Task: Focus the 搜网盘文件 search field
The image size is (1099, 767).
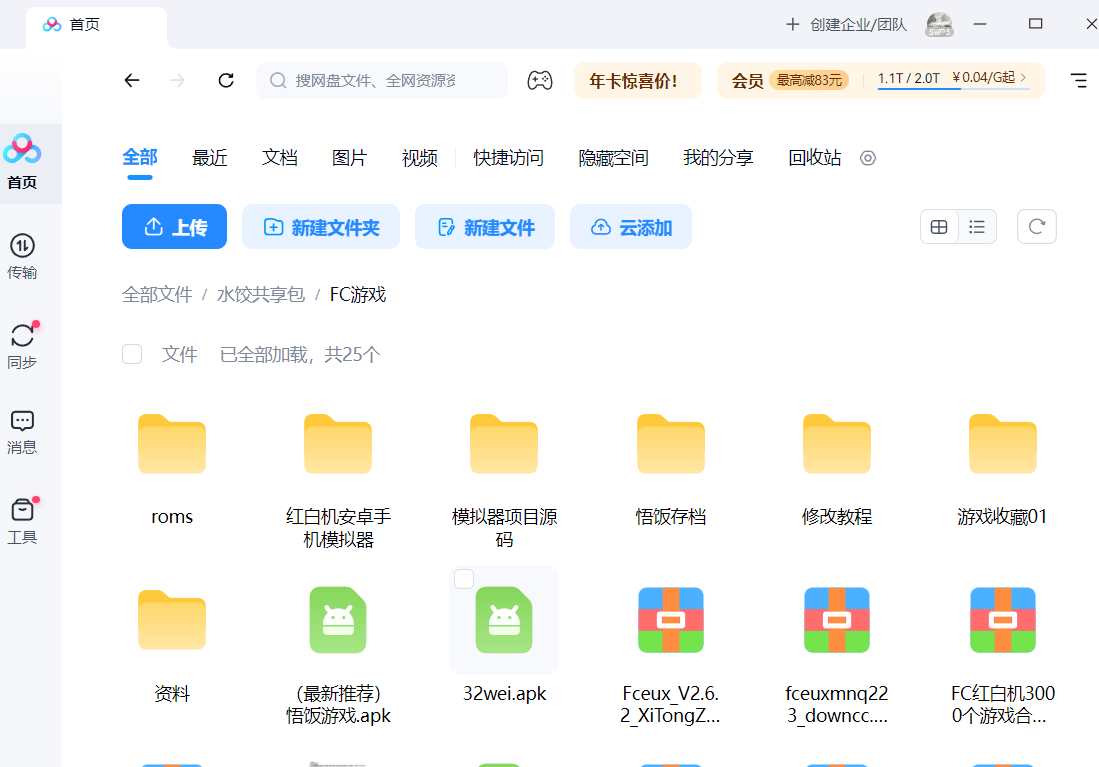Action: click(x=382, y=81)
